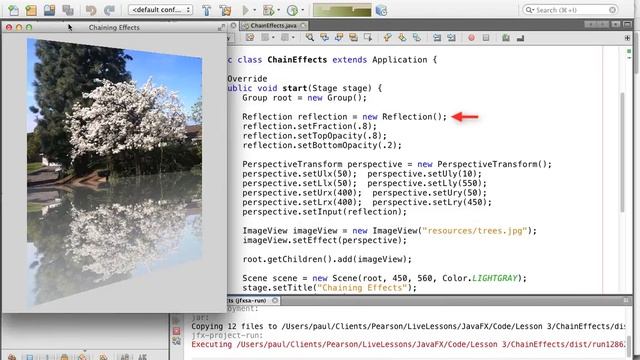Click the LIGHTGRAY constant in code
The width and height of the screenshot is (640, 360).
(494, 278)
